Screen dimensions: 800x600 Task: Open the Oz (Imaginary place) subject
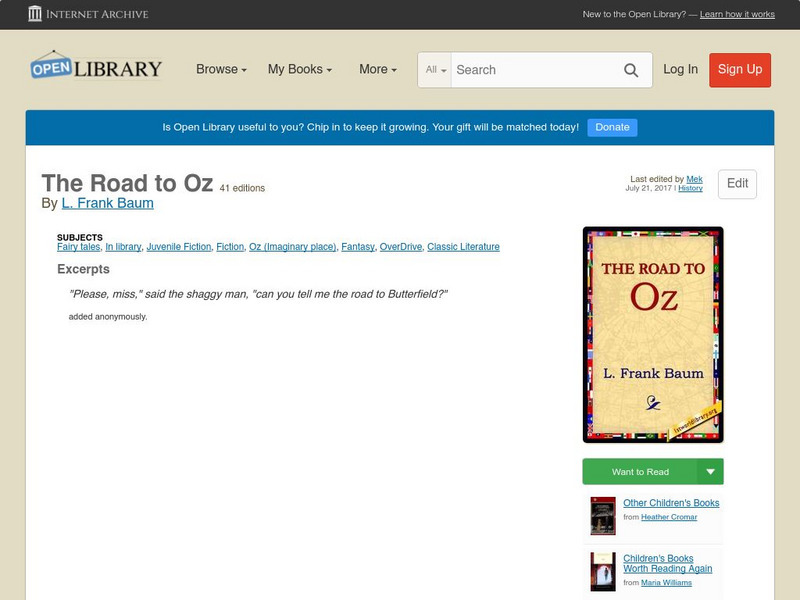click(290, 246)
